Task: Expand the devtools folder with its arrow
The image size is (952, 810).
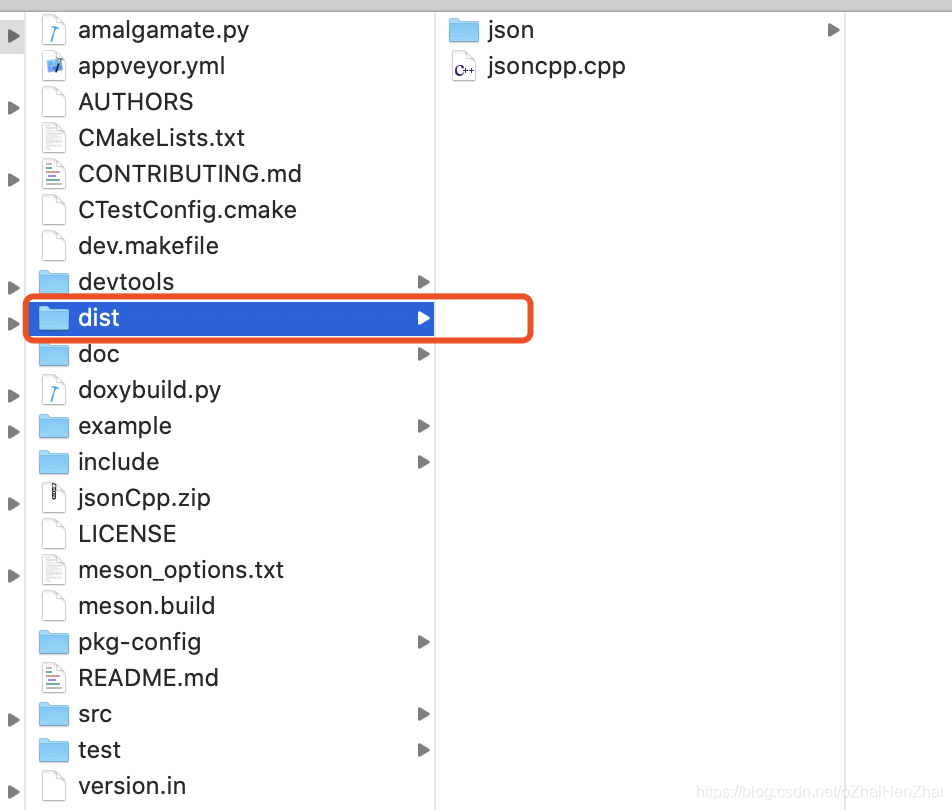Action: (x=423, y=281)
